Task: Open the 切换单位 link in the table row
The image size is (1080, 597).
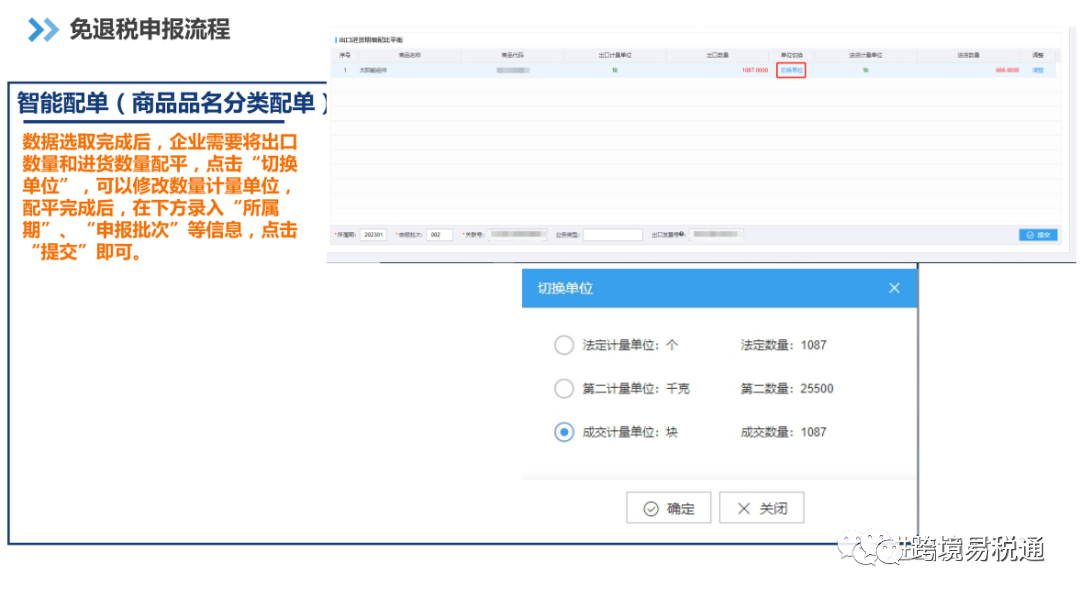Action: click(791, 71)
